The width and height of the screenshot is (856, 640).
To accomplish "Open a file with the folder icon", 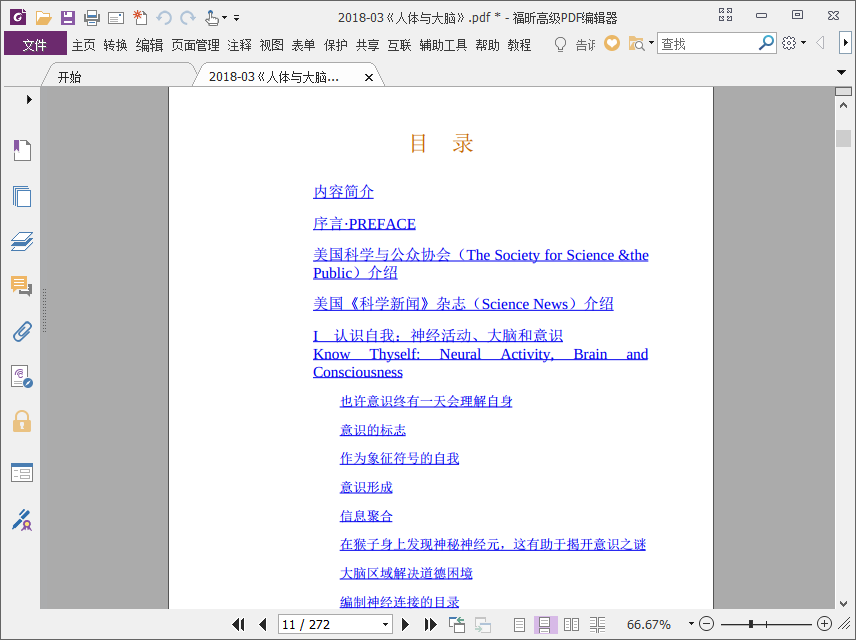I will (x=43, y=17).
